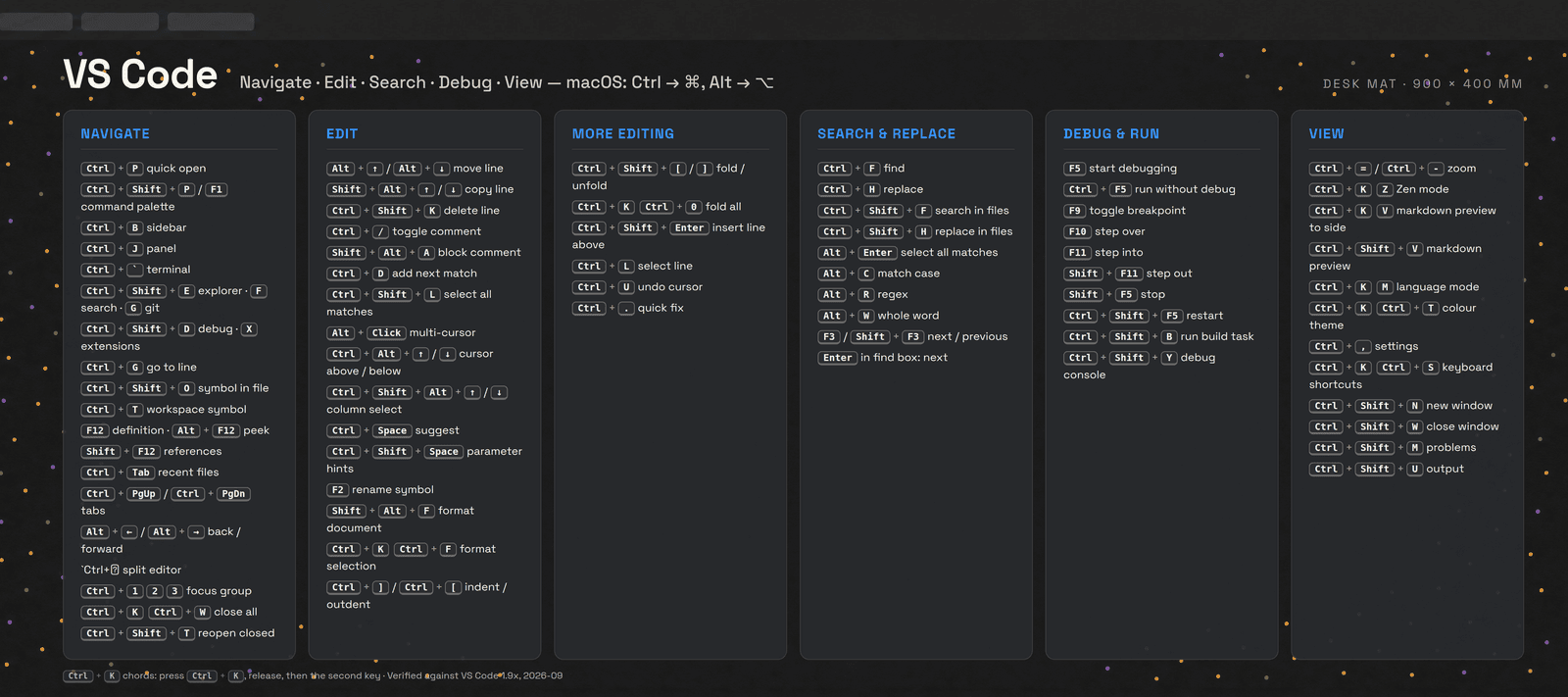Click the 'column select' label
The height and width of the screenshot is (697, 1568).
coord(364,410)
